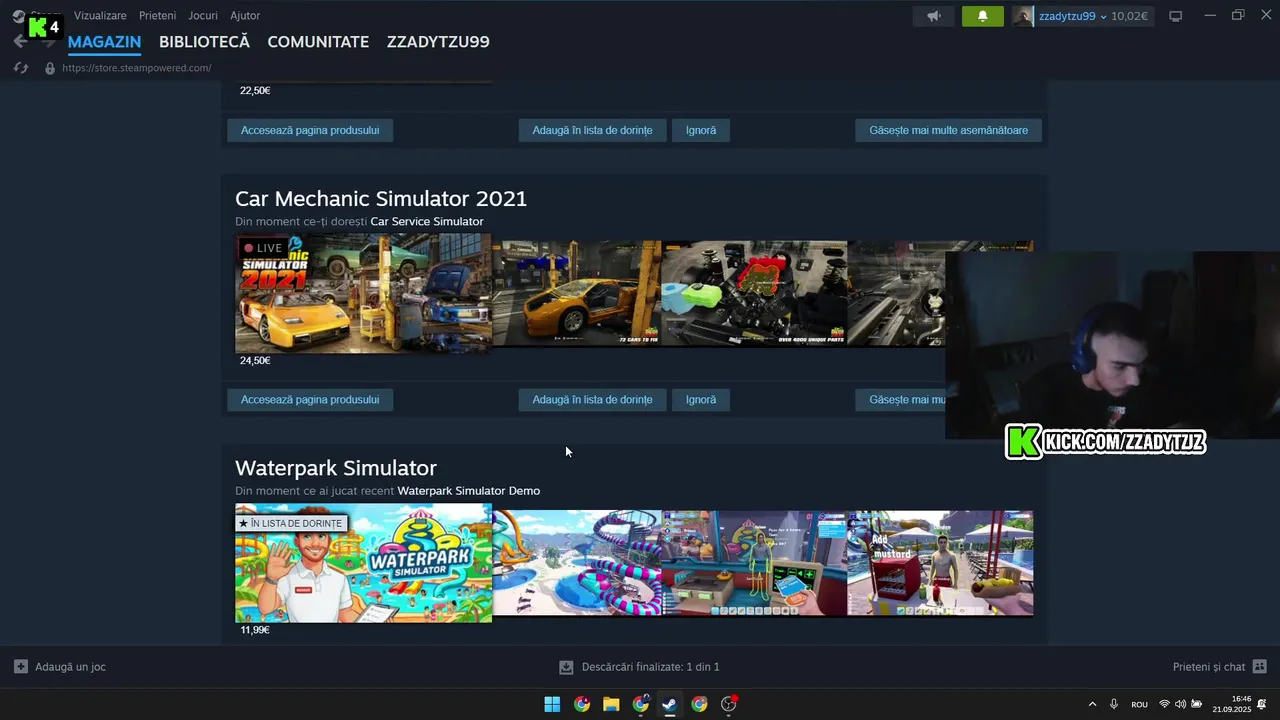Open the Prieteni menu
This screenshot has height=720, width=1280.
(x=158, y=16)
